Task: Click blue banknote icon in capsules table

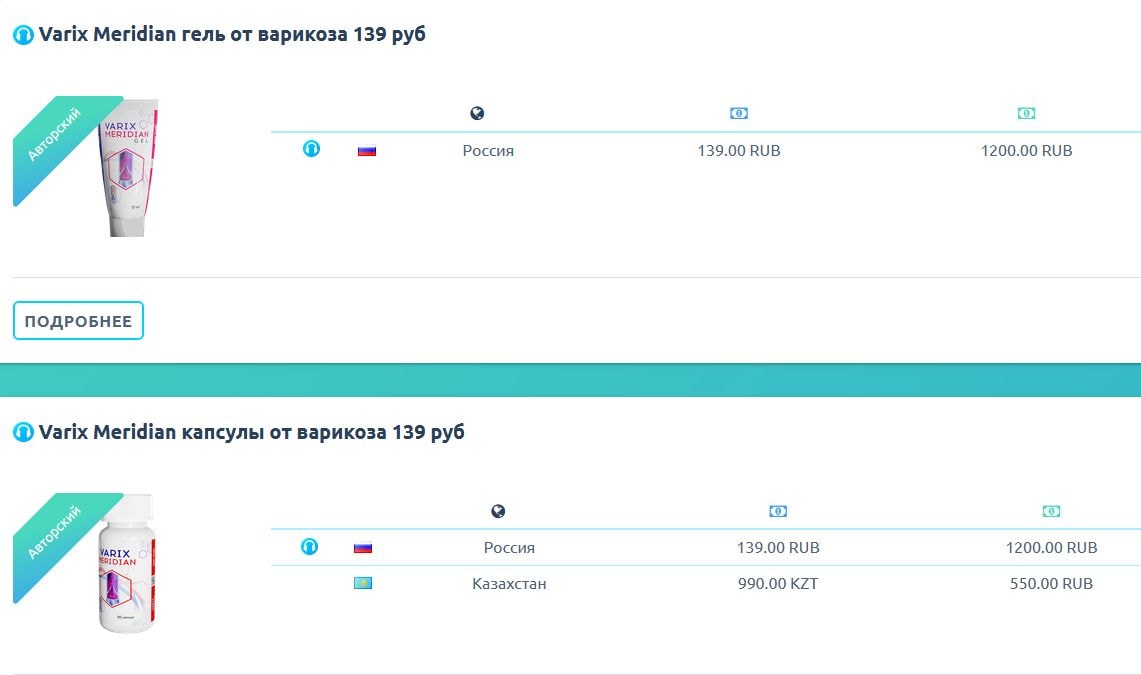Action: [778, 511]
